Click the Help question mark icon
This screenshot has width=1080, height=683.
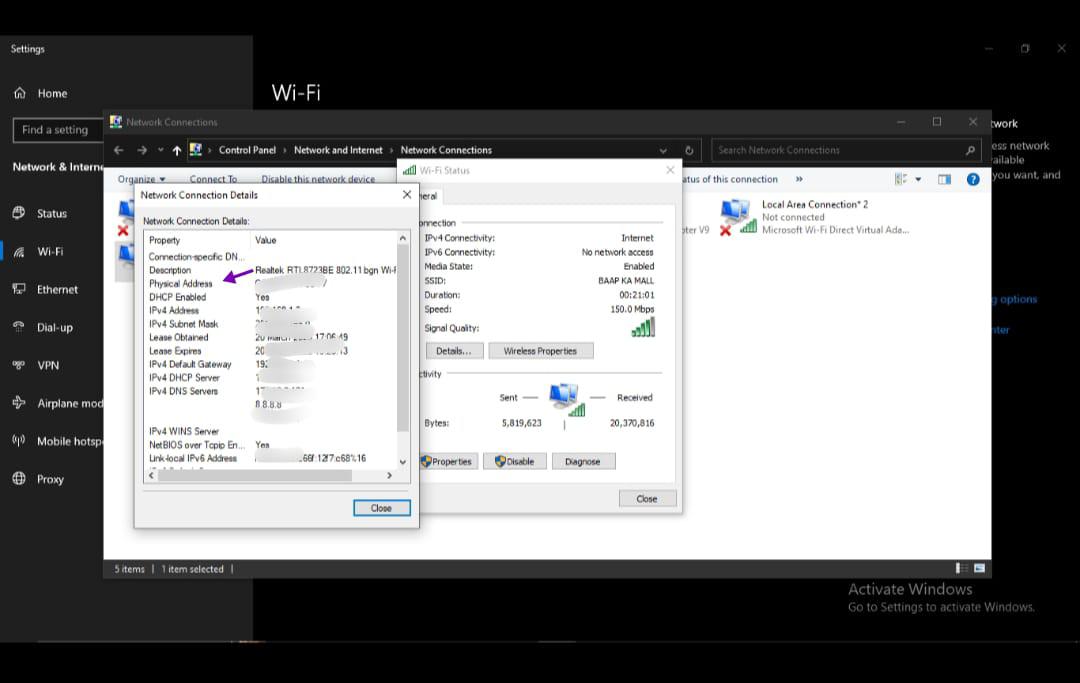[972, 179]
